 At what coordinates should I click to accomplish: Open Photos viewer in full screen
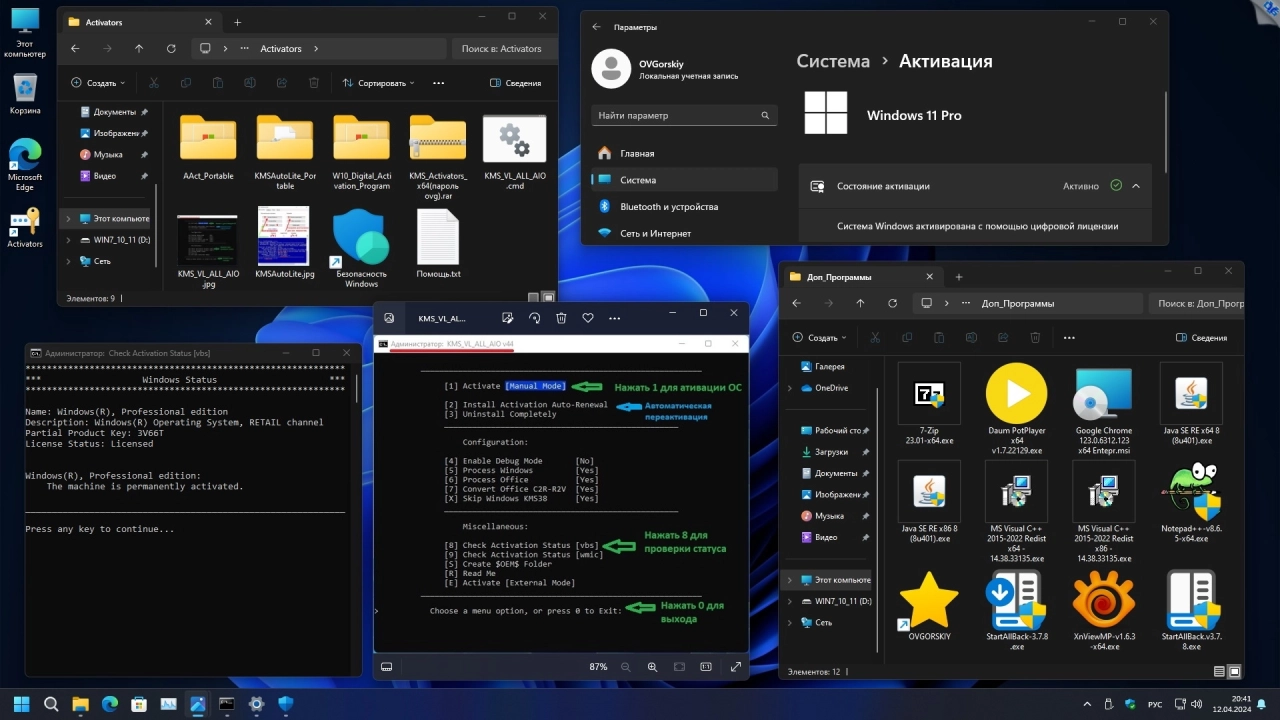(x=736, y=666)
